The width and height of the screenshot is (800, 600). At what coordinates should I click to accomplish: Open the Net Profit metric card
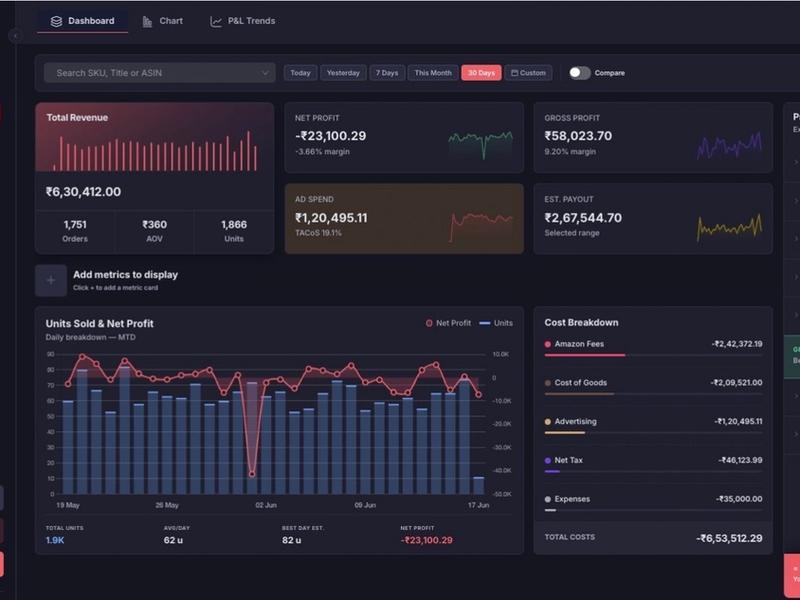pos(404,138)
